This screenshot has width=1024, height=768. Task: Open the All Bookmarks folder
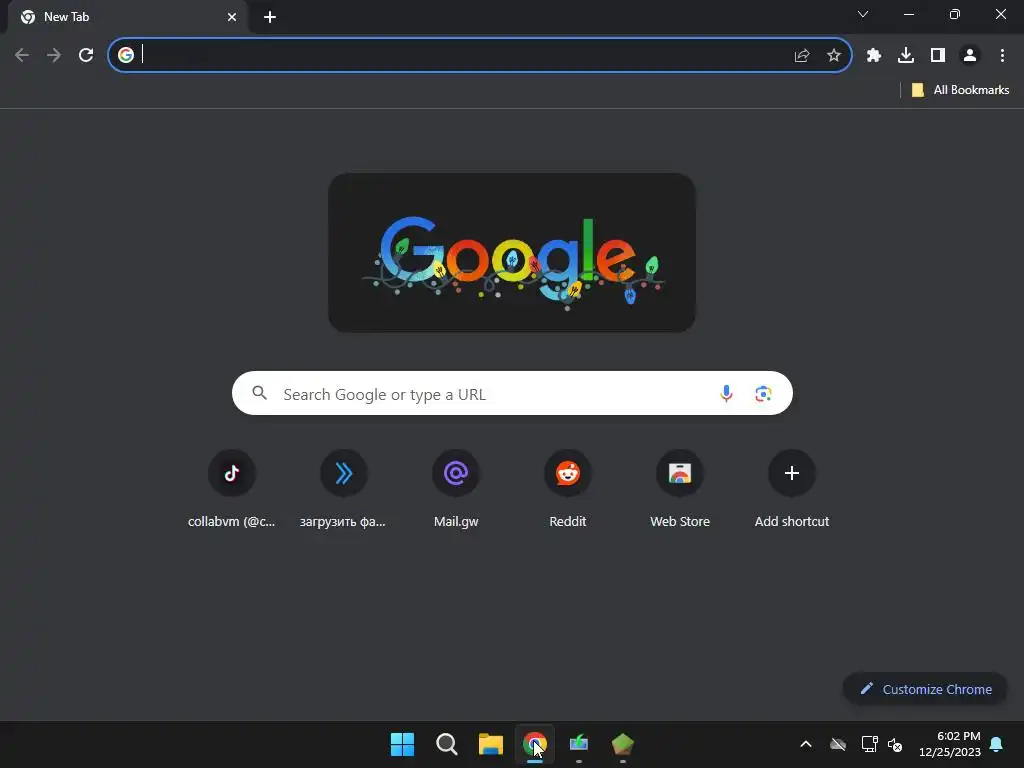point(960,90)
